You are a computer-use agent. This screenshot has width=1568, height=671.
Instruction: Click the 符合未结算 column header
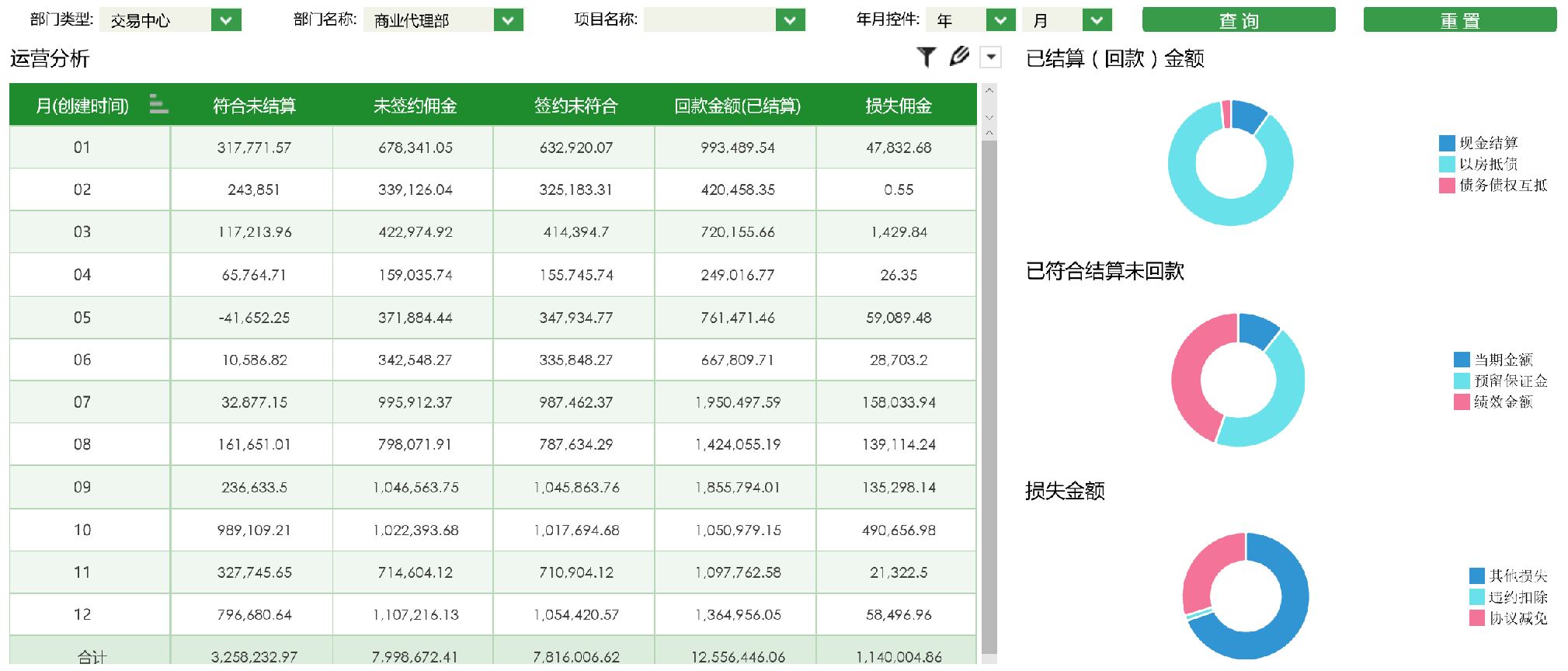tap(254, 106)
